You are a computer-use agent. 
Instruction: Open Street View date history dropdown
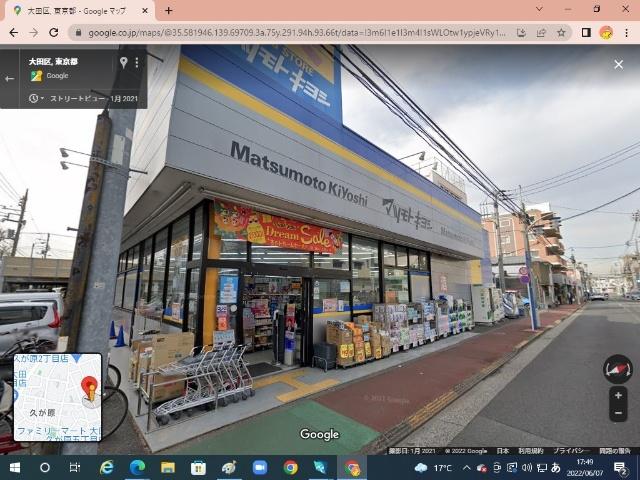[36, 98]
